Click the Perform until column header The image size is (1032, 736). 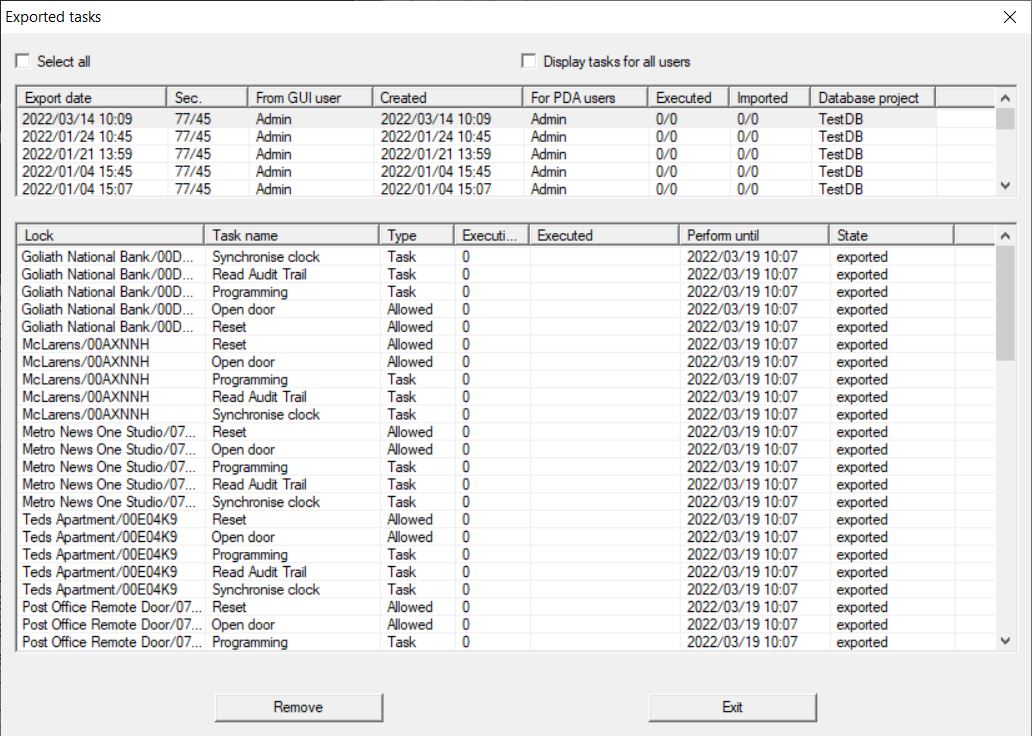753,236
